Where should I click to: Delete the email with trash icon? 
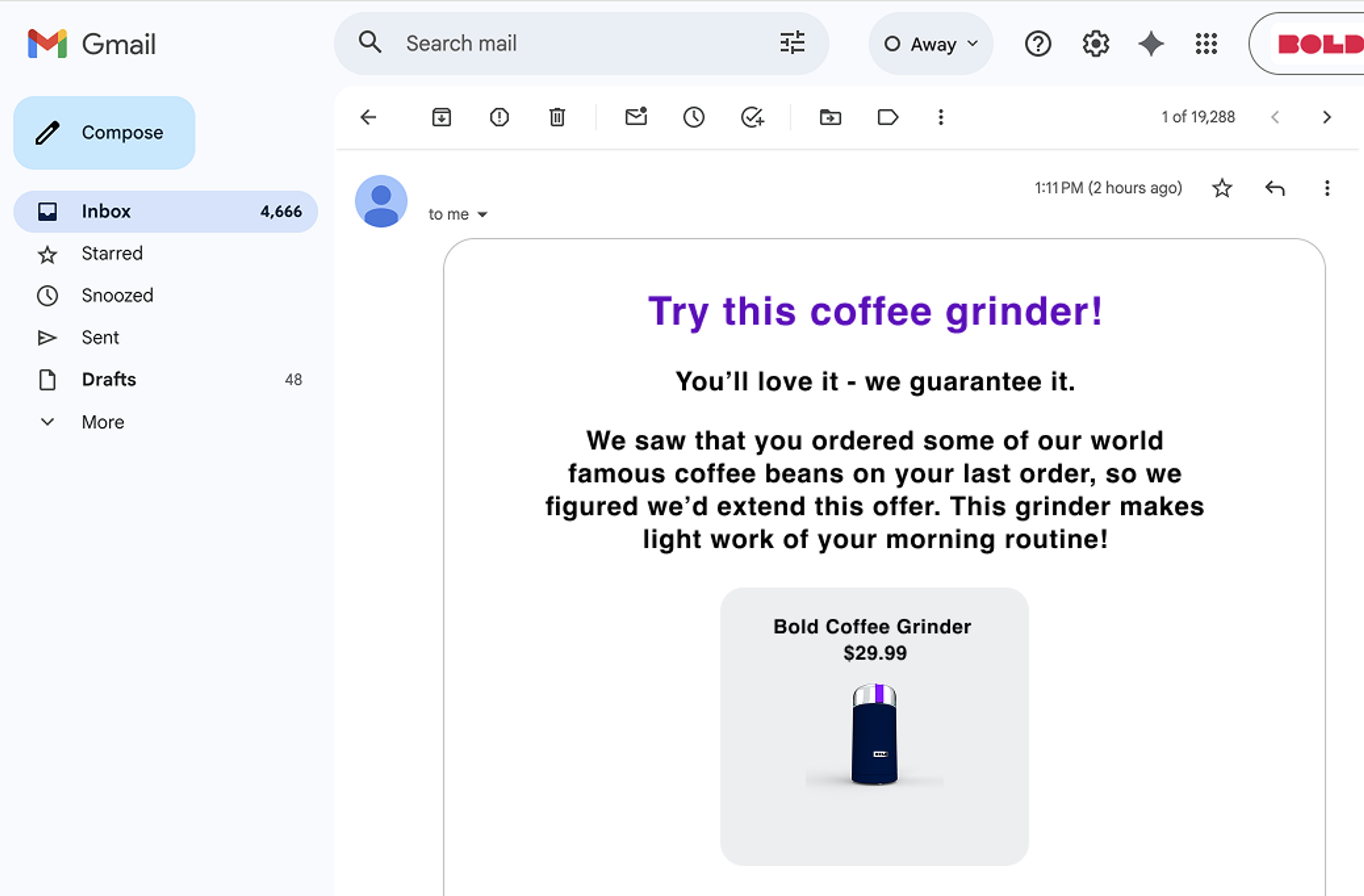[x=557, y=118]
